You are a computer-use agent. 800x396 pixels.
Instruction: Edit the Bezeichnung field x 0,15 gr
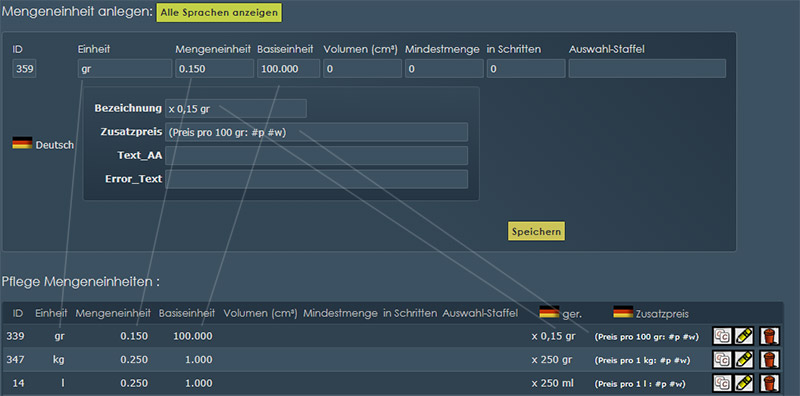tap(236, 109)
